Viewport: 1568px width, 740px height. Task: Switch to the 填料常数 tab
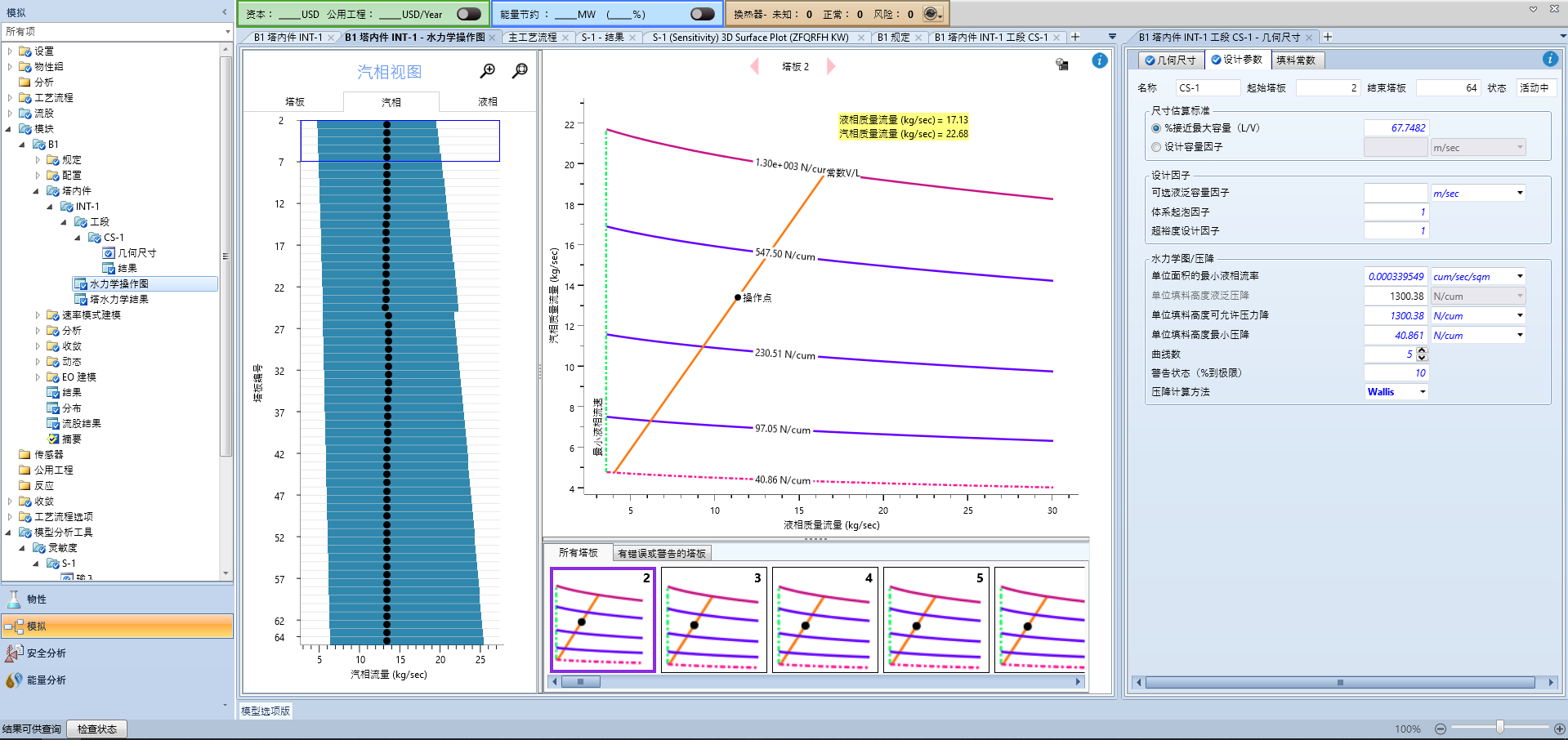[1296, 60]
